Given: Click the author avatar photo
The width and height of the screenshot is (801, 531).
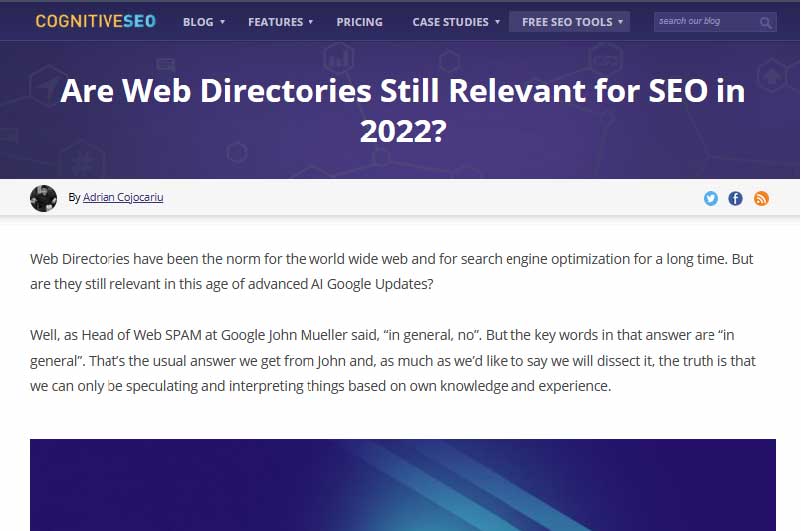Looking at the screenshot, I should pos(43,198).
